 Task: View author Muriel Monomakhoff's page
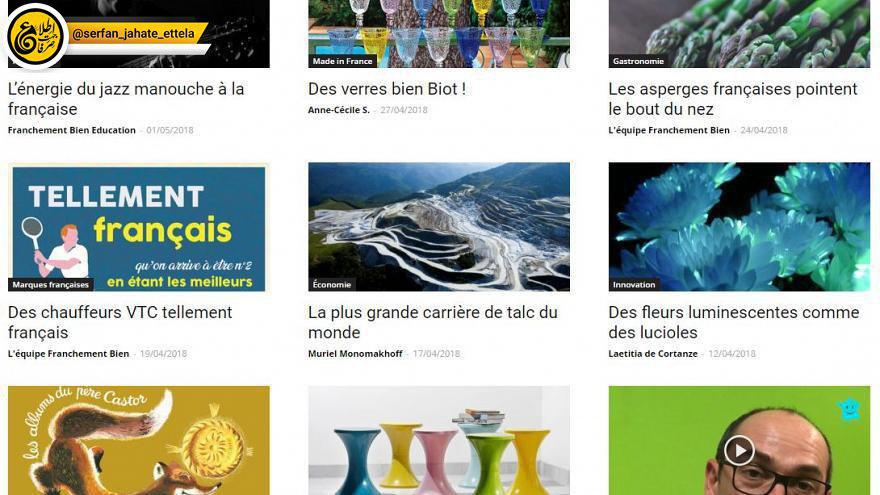click(355, 354)
